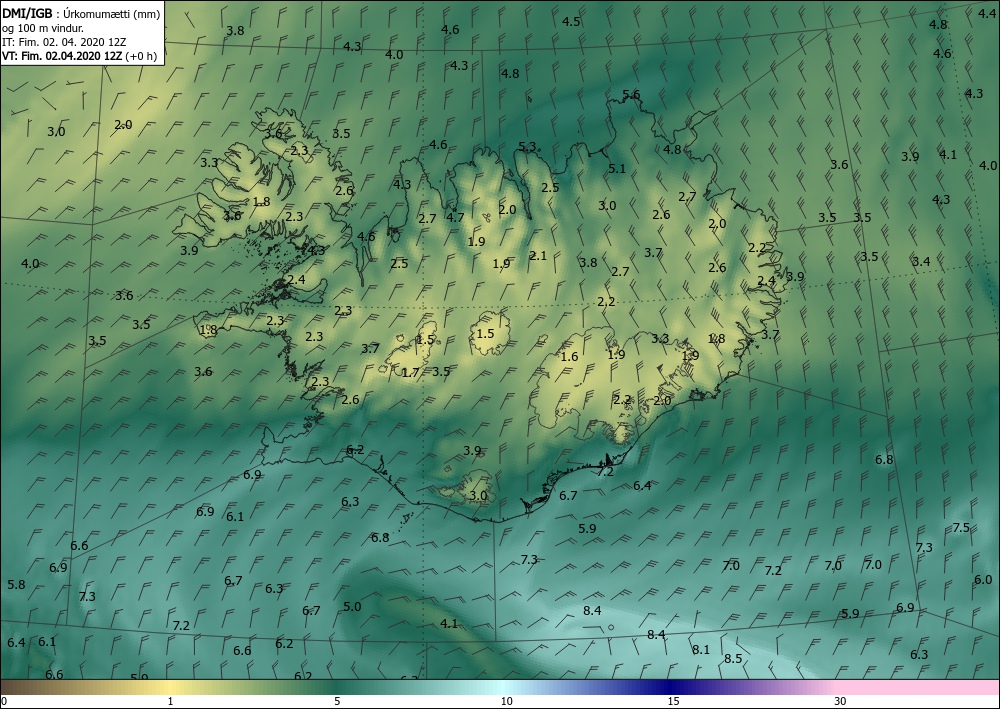Image resolution: width=1000 pixels, height=709 pixels.
Task: Click the 5.3 value on the map
Action: tap(527, 147)
